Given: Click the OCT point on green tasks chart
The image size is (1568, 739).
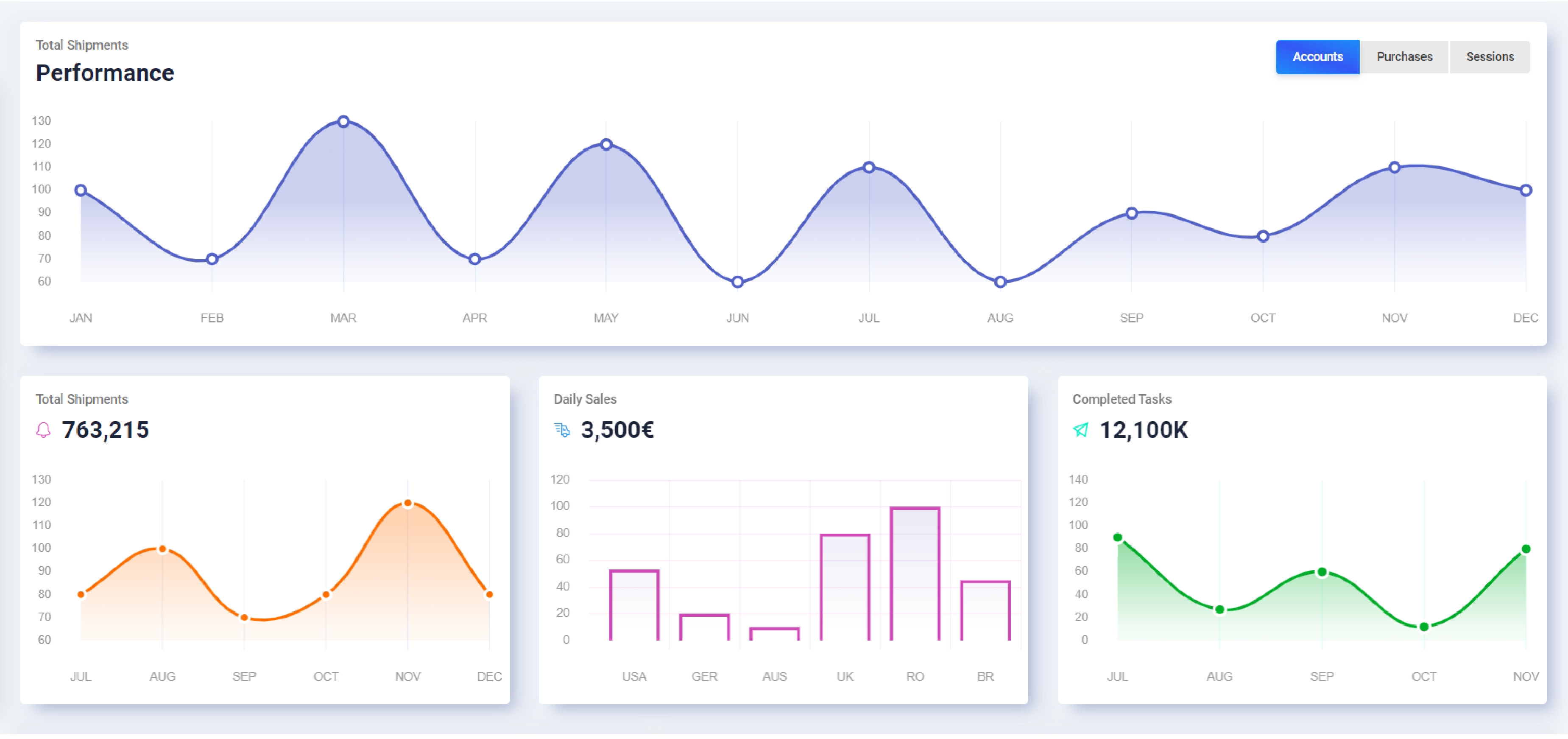Looking at the screenshot, I should tap(1424, 627).
